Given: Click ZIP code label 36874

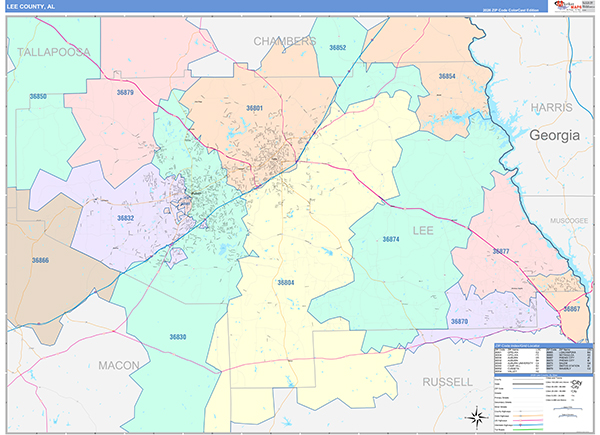Looking at the screenshot, I should tap(391, 239).
